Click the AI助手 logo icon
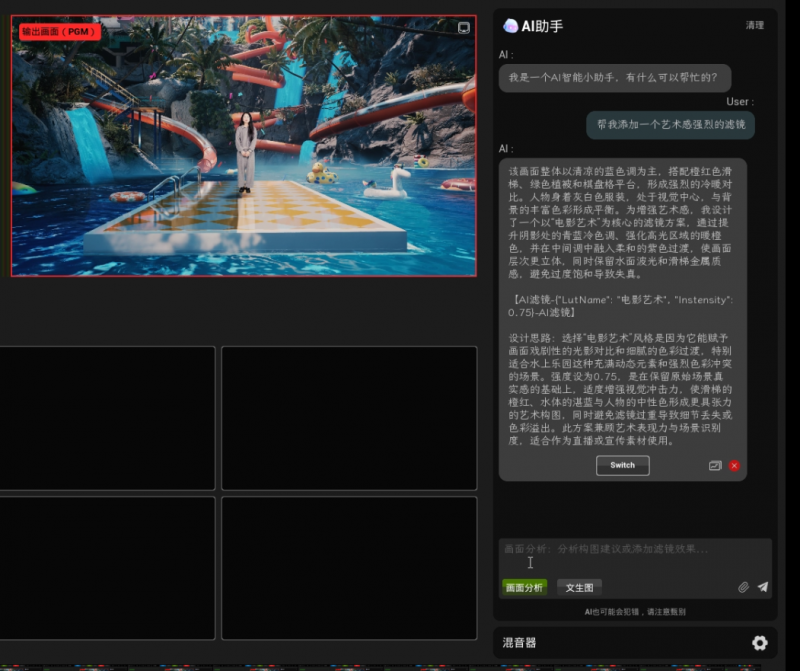The image size is (800, 671). point(510,26)
